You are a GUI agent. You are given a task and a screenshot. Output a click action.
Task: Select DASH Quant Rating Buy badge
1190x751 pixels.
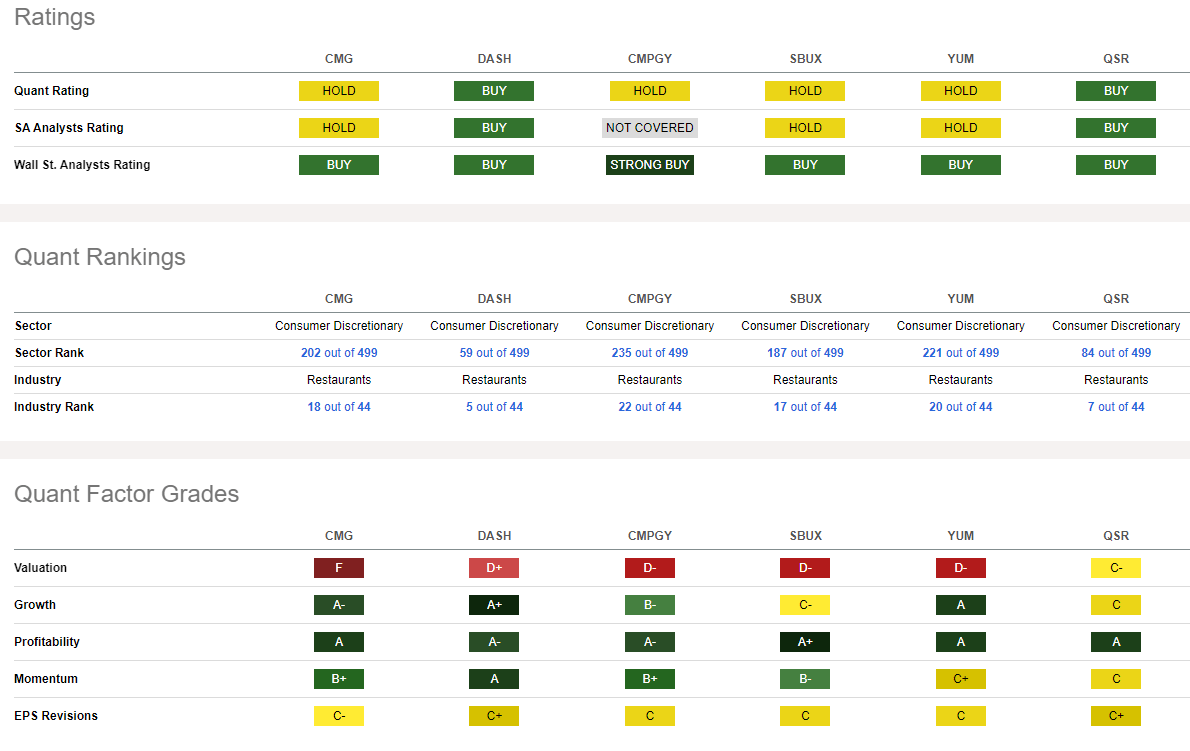(494, 91)
